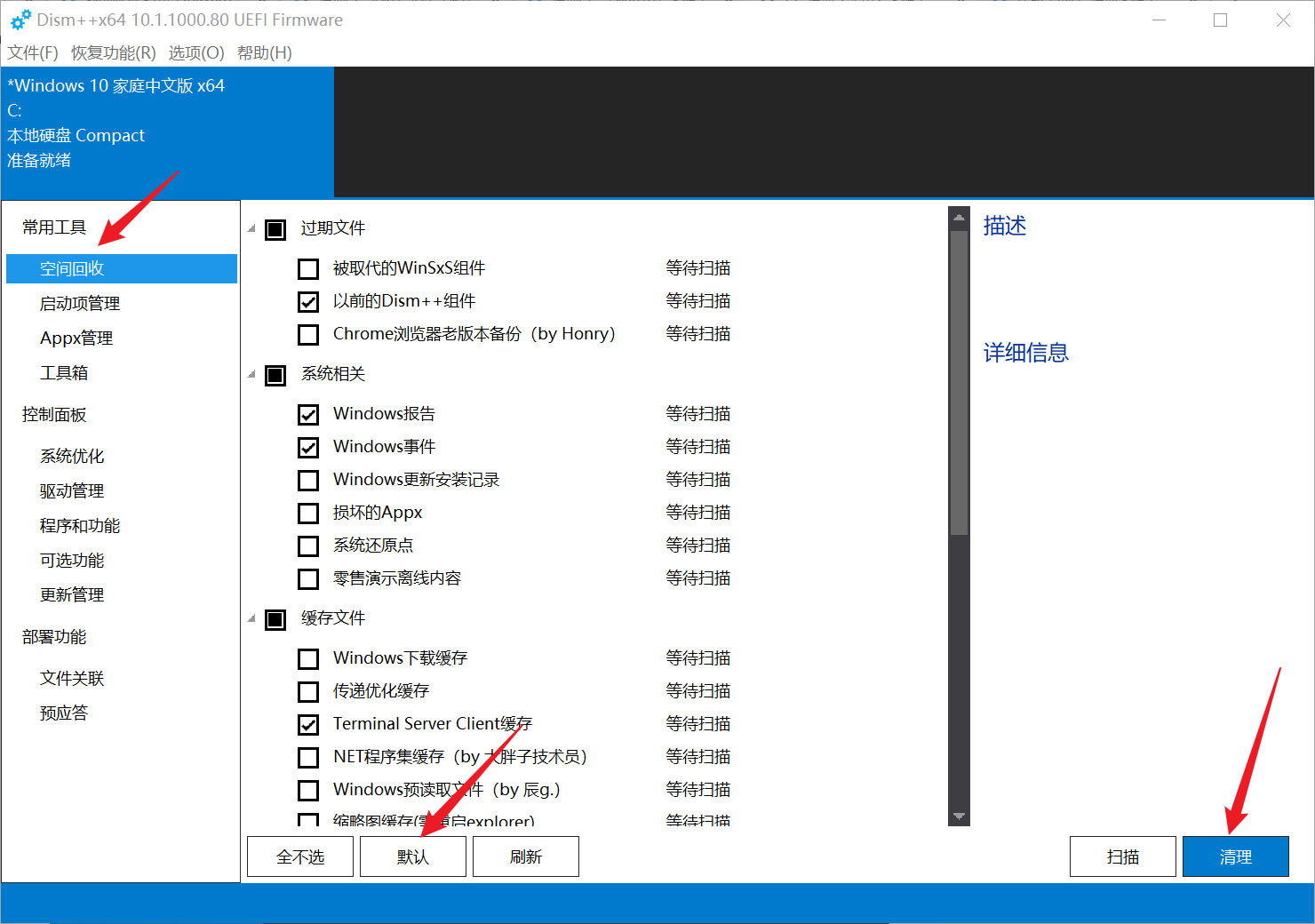Check 系统还原点

coord(308,546)
